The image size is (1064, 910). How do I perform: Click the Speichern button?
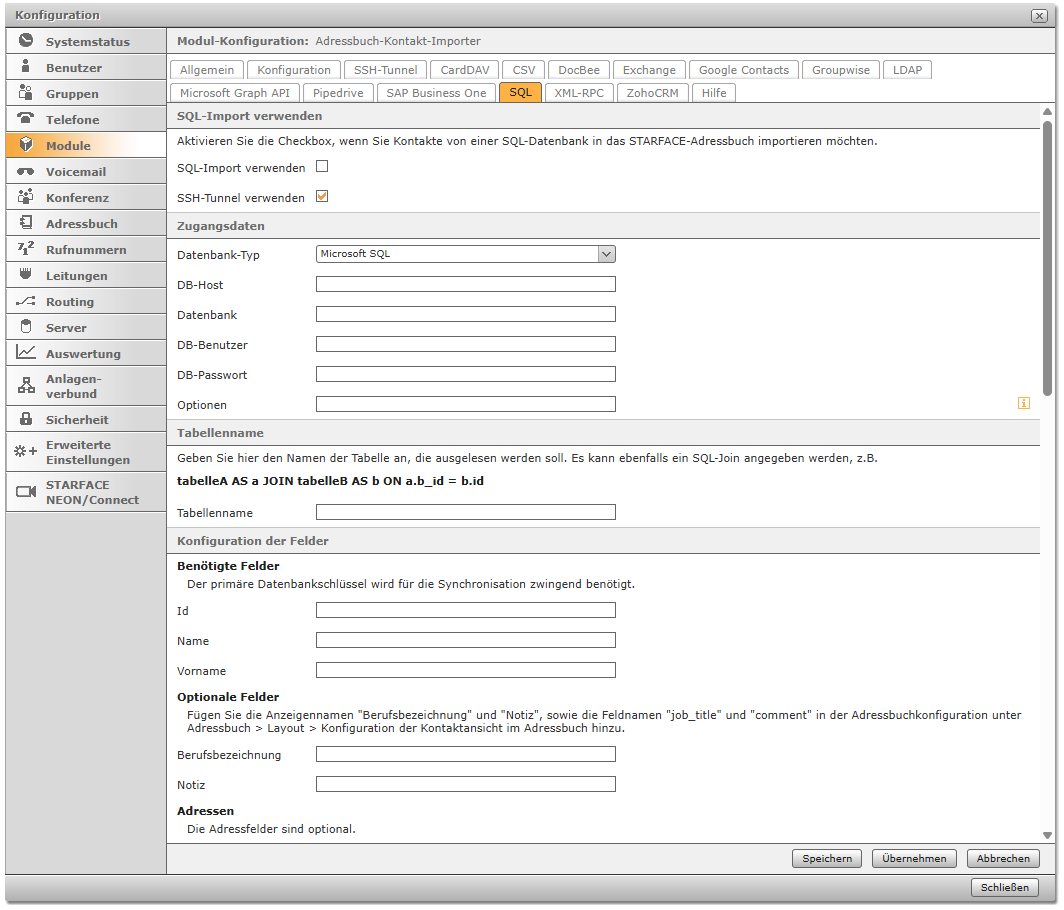pyautogui.click(x=827, y=859)
